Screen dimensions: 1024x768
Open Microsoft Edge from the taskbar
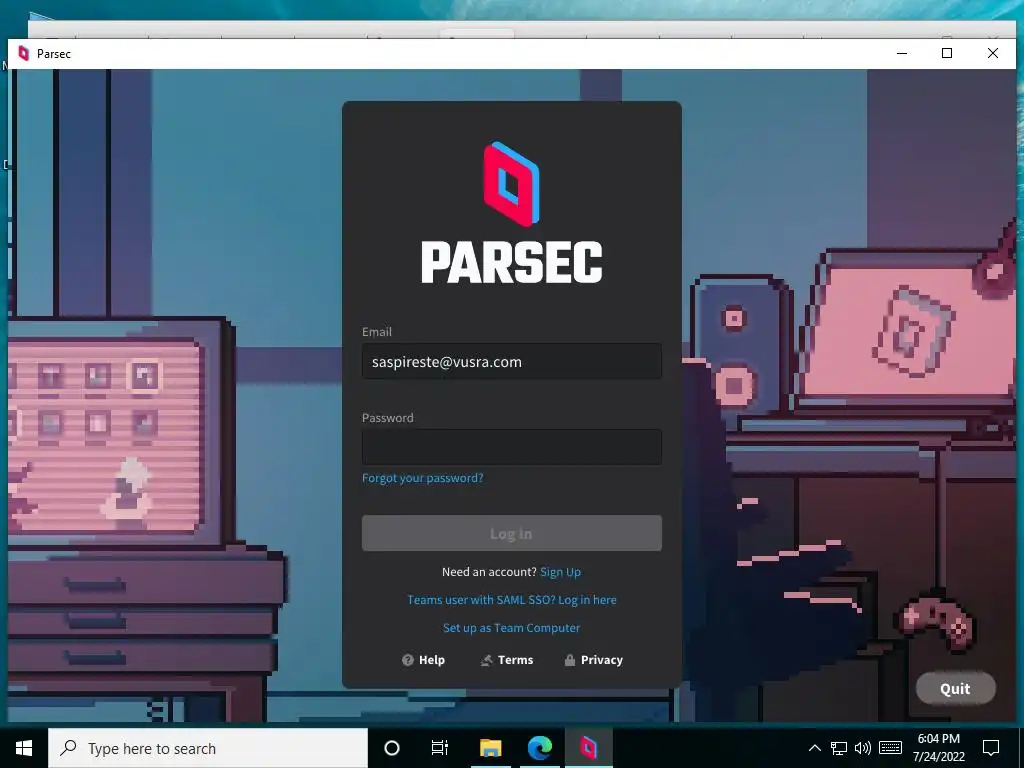click(x=540, y=748)
